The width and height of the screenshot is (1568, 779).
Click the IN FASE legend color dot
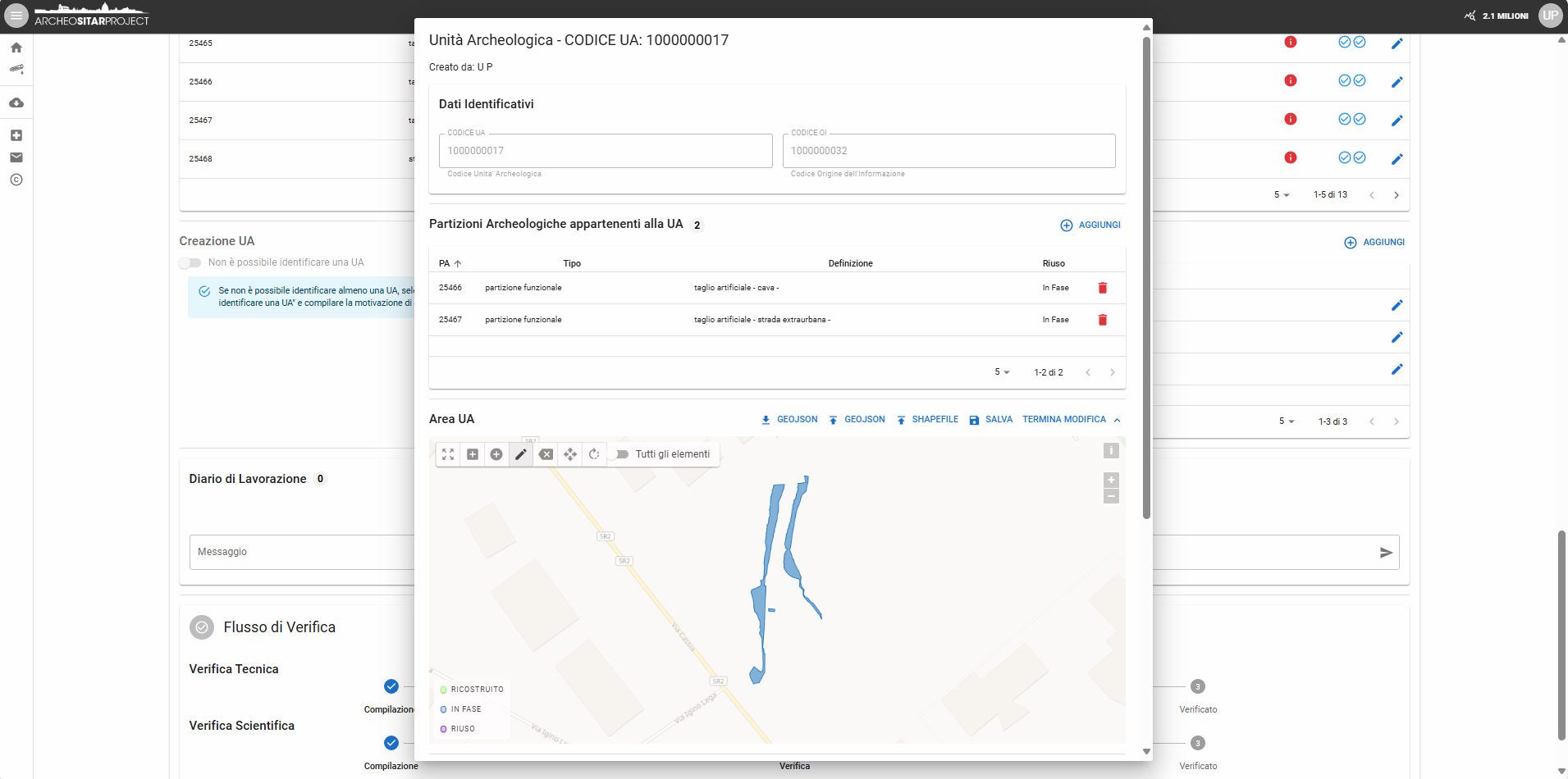[444, 709]
